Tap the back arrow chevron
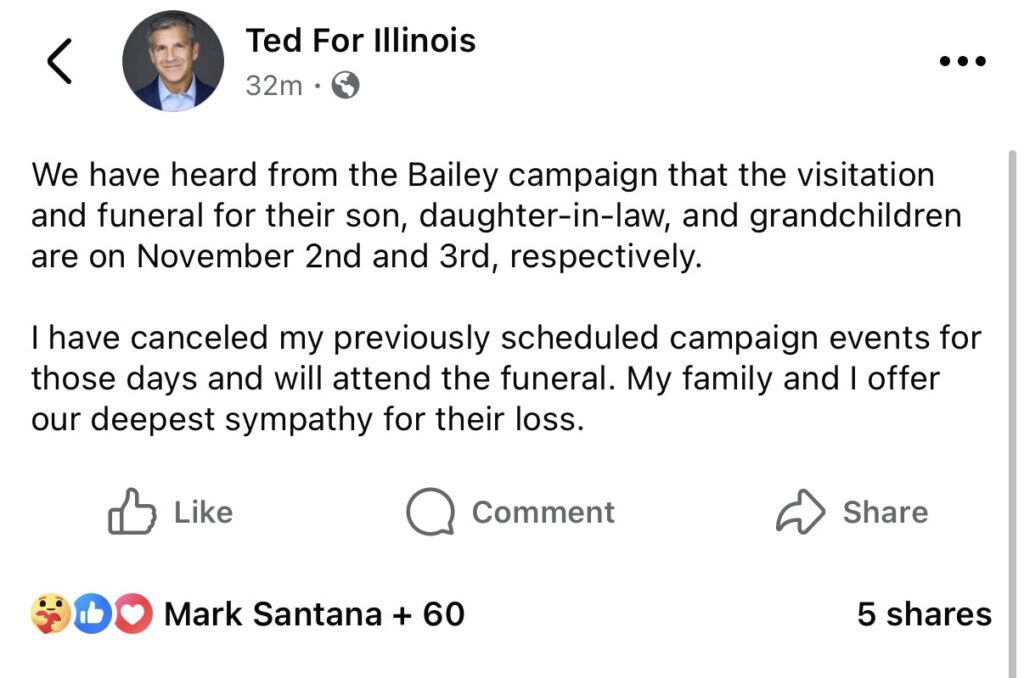Screen dimensions: 1024x678 pos(60,63)
